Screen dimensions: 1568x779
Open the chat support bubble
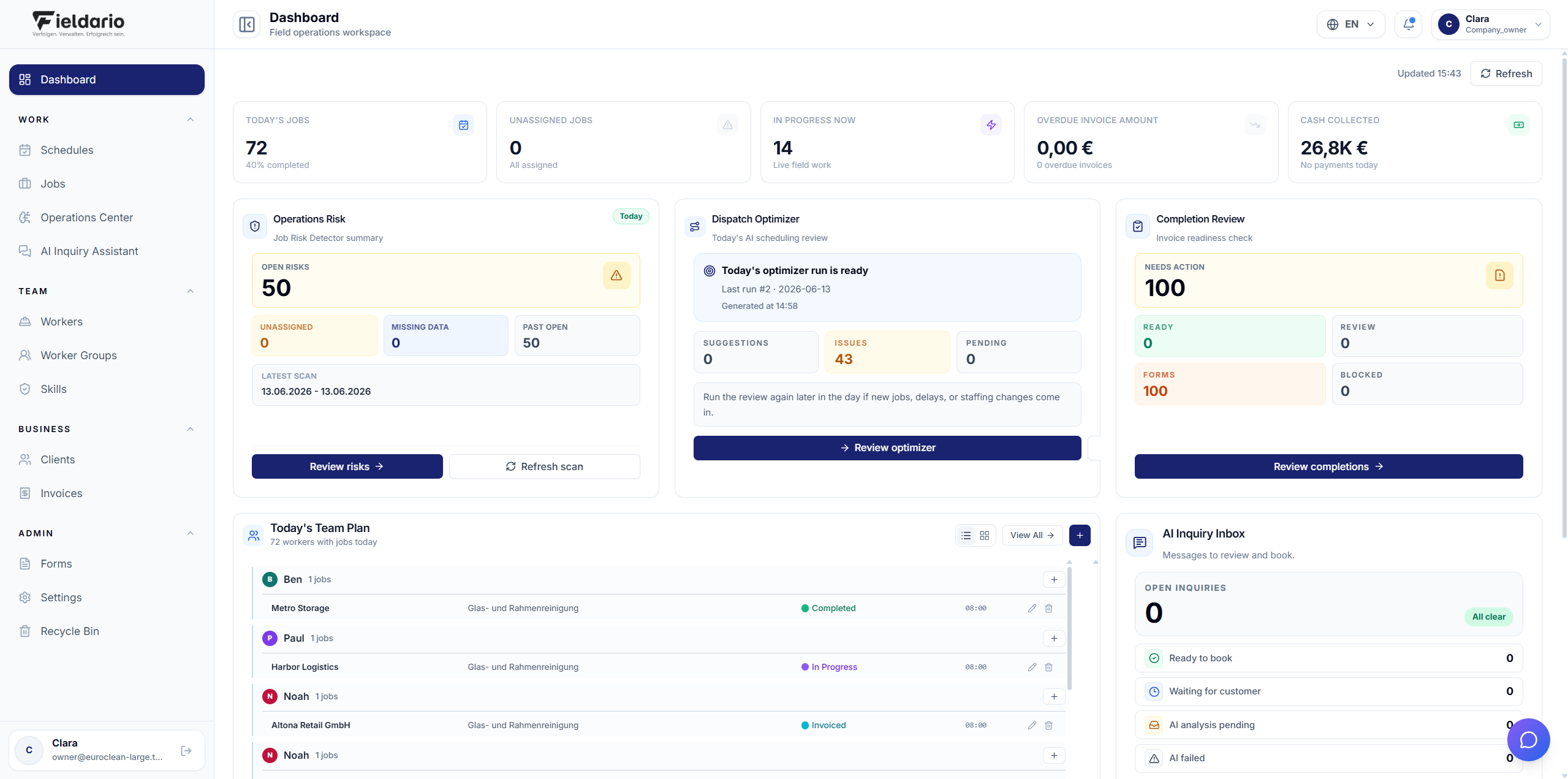click(1528, 740)
